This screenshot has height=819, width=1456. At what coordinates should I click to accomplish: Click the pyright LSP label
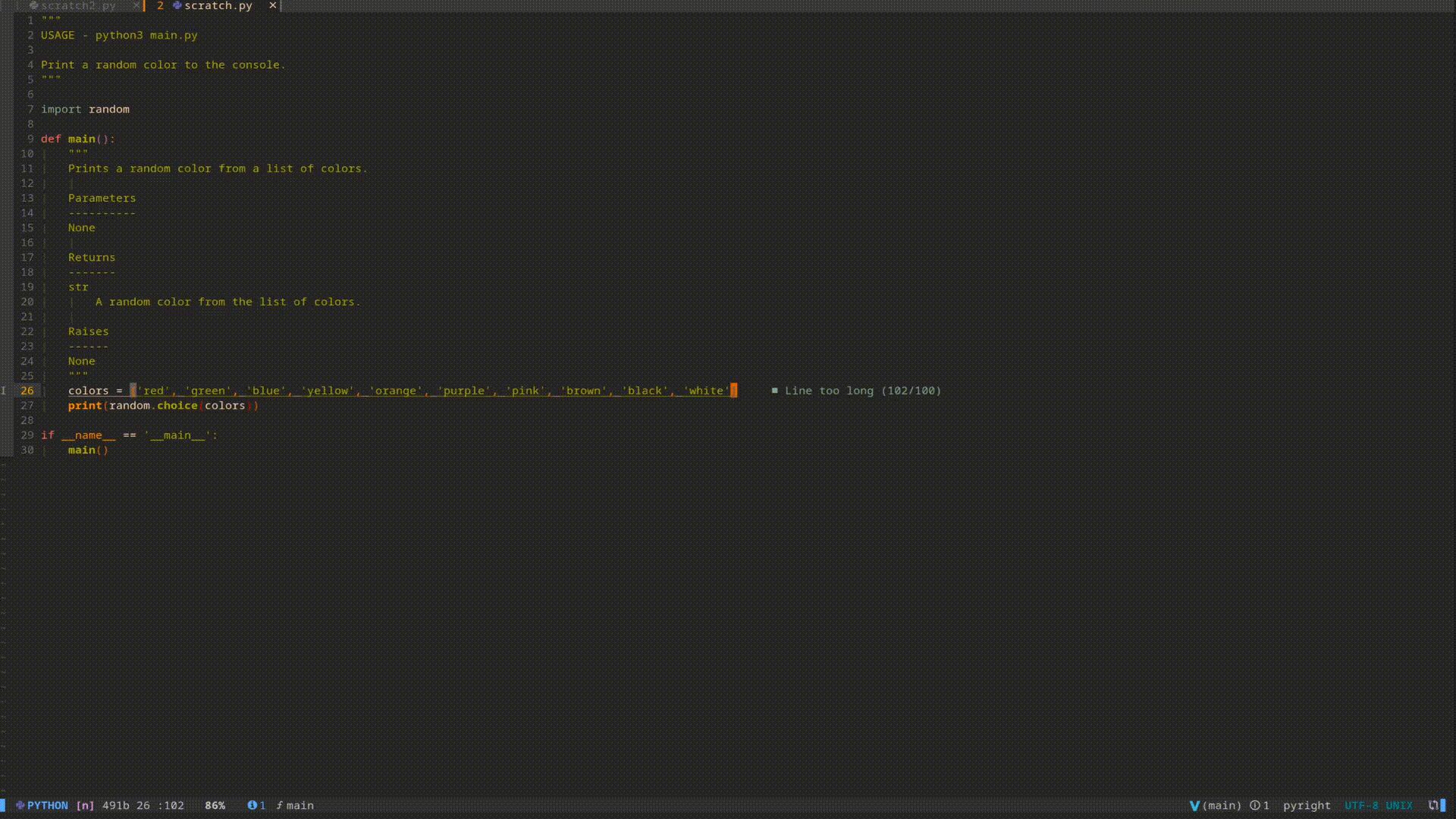click(x=1307, y=805)
